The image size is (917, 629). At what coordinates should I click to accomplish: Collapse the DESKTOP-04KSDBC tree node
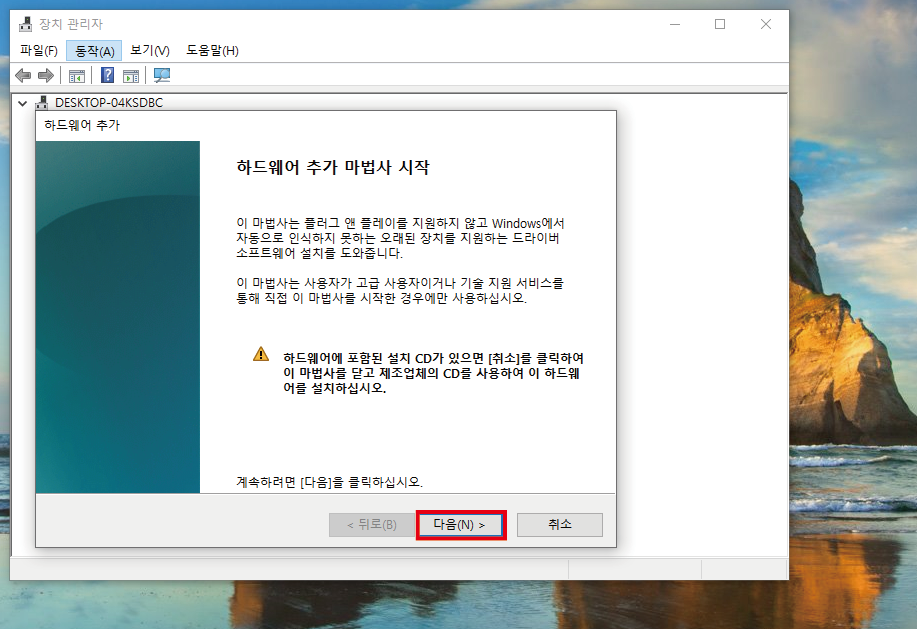[x=22, y=103]
